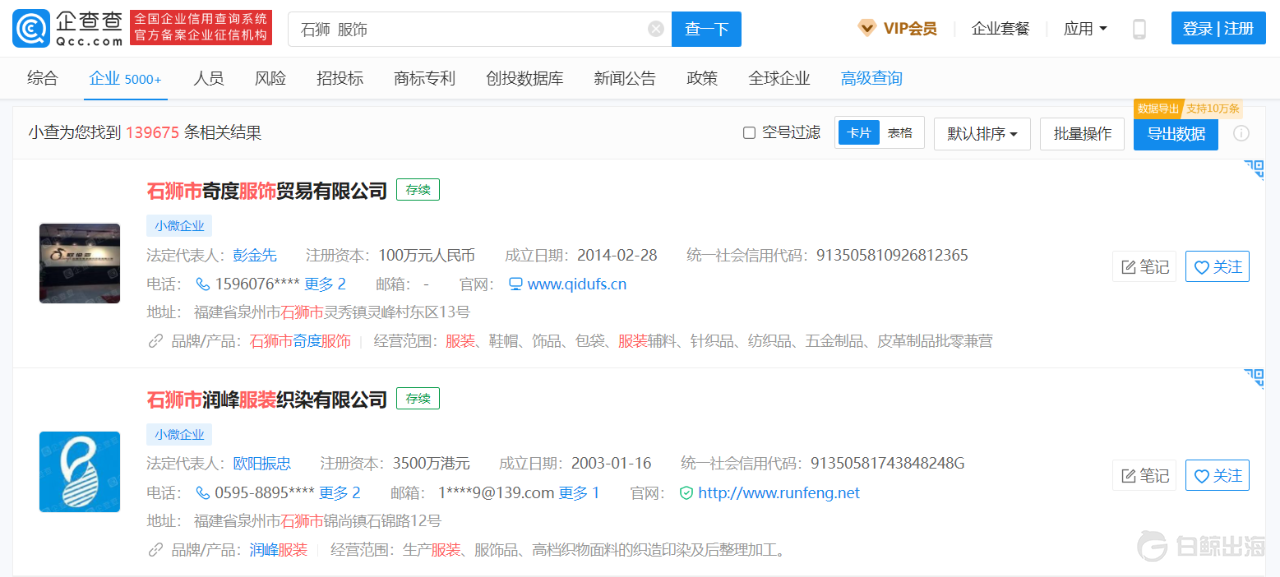Click the QR code corner of 奇度服饰 card
Viewport: 1280px width, 577px height.
(1254, 170)
